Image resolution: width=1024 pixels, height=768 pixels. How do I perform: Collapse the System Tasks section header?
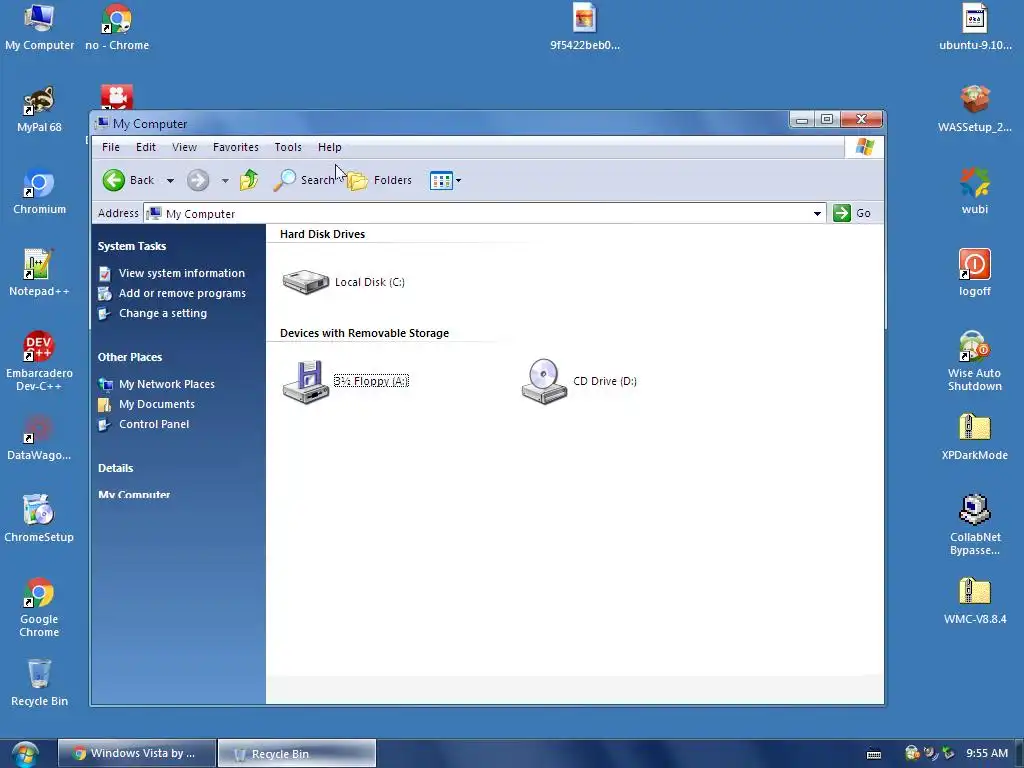[132, 246]
